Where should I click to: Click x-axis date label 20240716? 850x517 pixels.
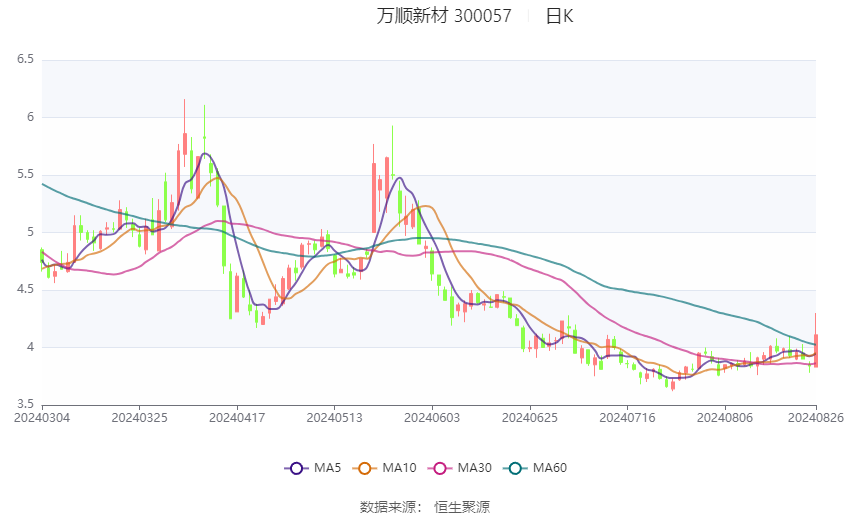pos(627,418)
